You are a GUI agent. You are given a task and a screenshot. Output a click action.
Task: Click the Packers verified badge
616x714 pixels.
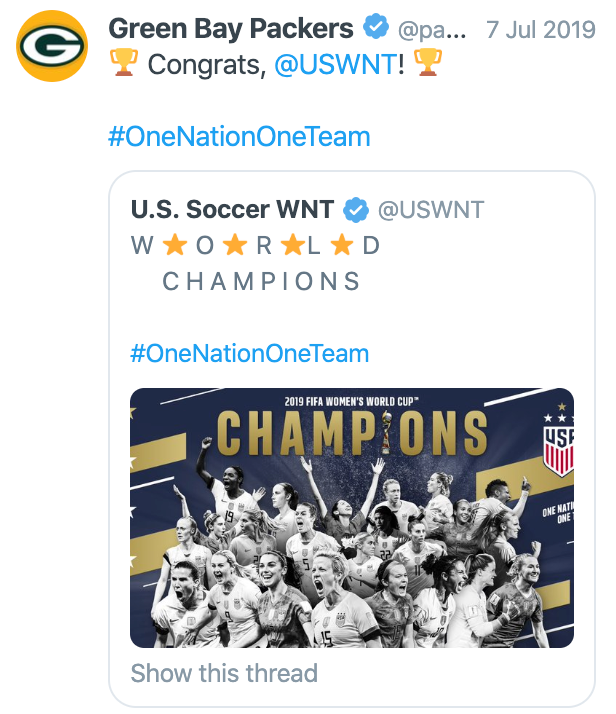pos(376,27)
